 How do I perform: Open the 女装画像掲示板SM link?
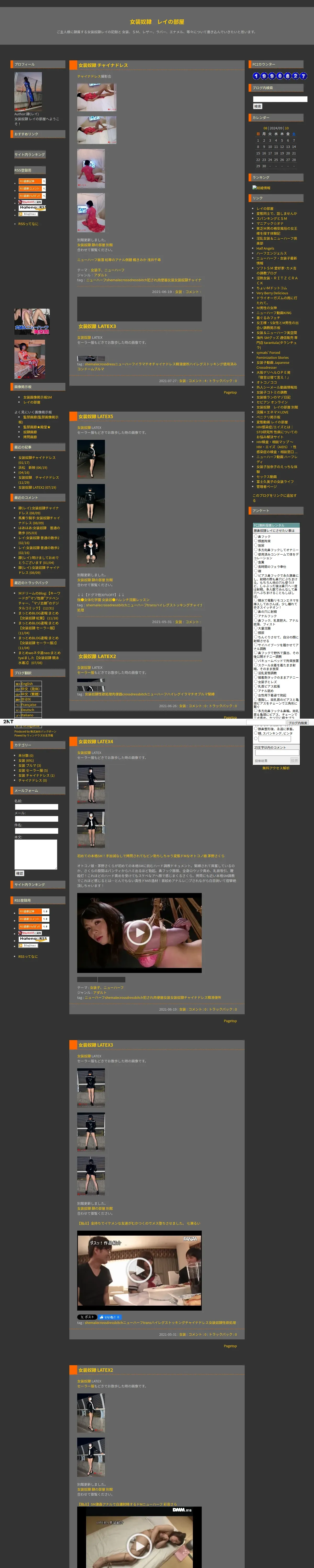(38, 397)
